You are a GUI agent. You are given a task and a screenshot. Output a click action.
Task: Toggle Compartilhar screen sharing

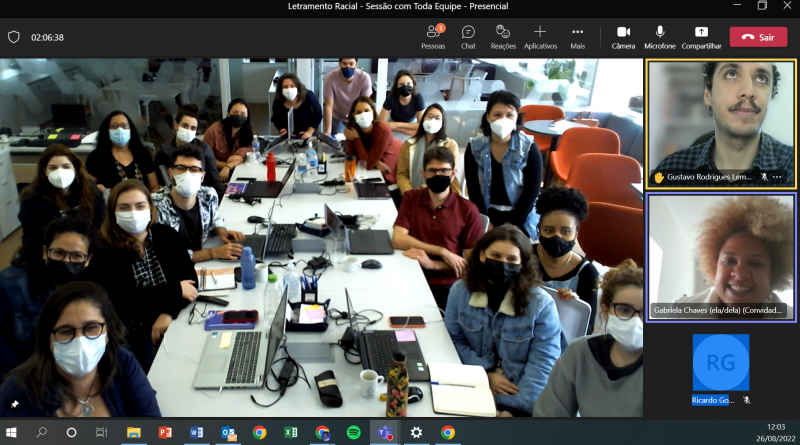(x=701, y=37)
